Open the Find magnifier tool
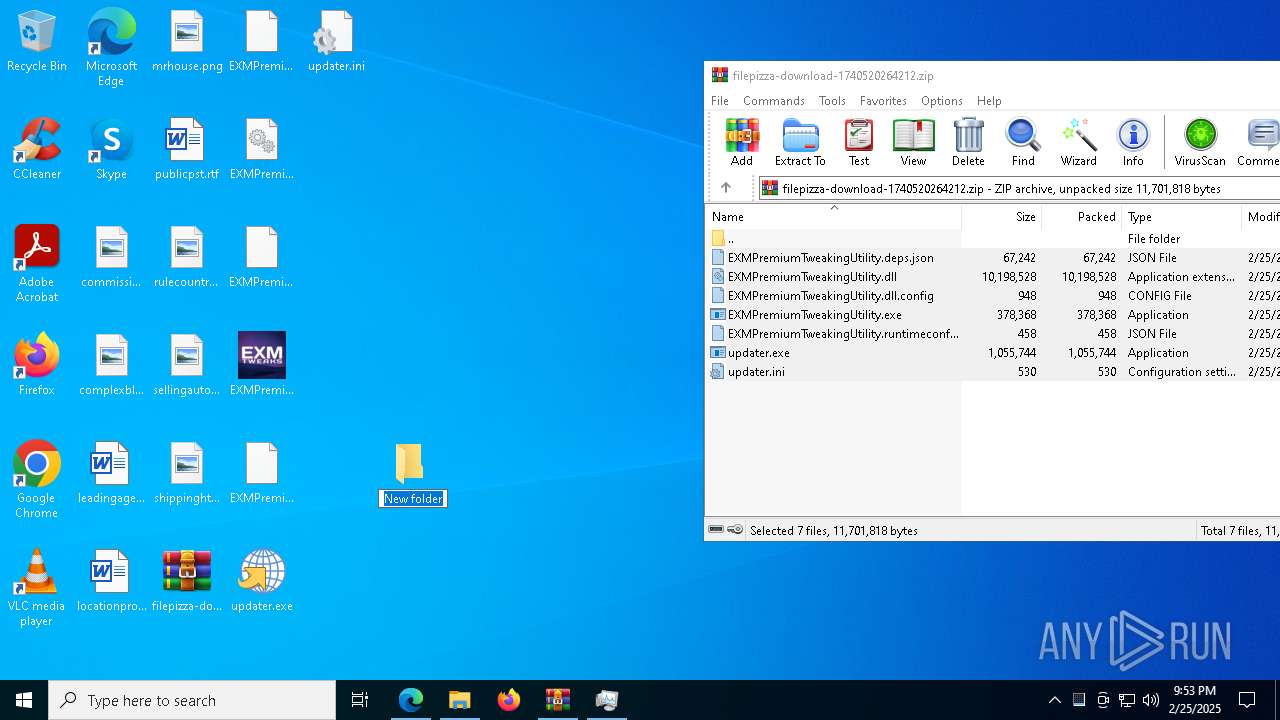The height and width of the screenshot is (720, 1280). pyautogui.click(x=1023, y=142)
